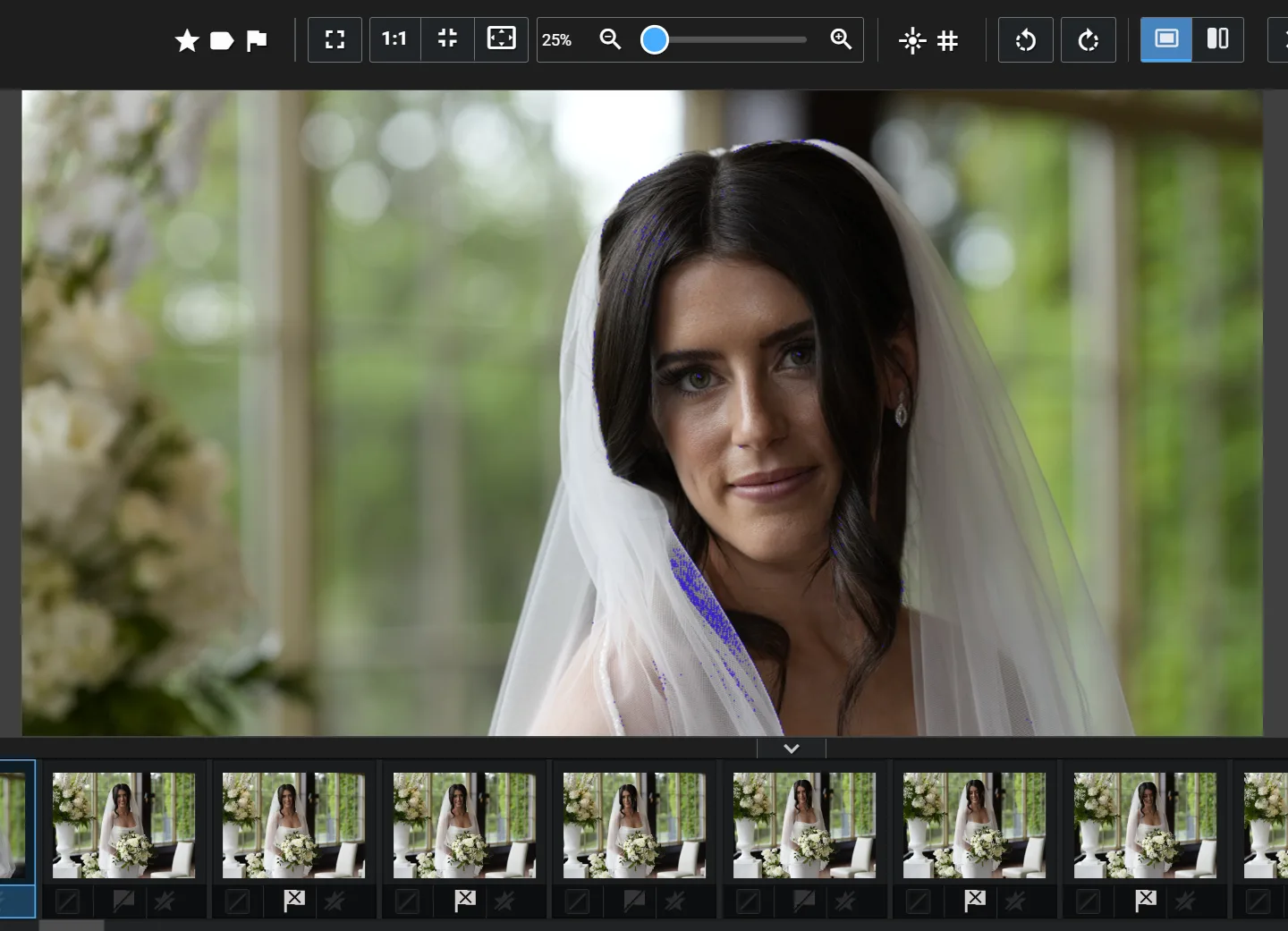1288x931 pixels.
Task: Click the main bride photo preview
Action: tap(642, 413)
